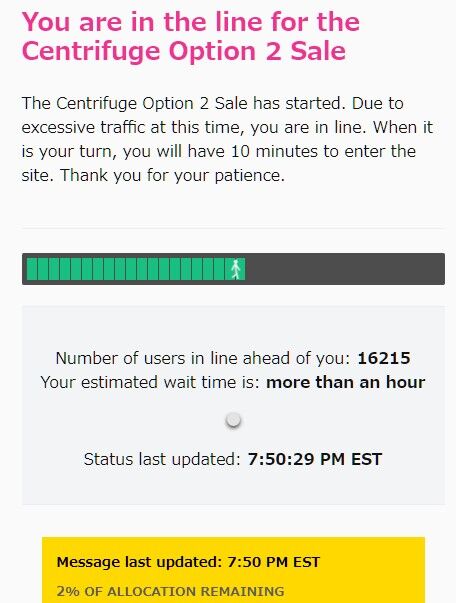Viewport: 456px width, 603px height.
Task: Click 'Thank you for your patience' text
Action: [173, 175]
